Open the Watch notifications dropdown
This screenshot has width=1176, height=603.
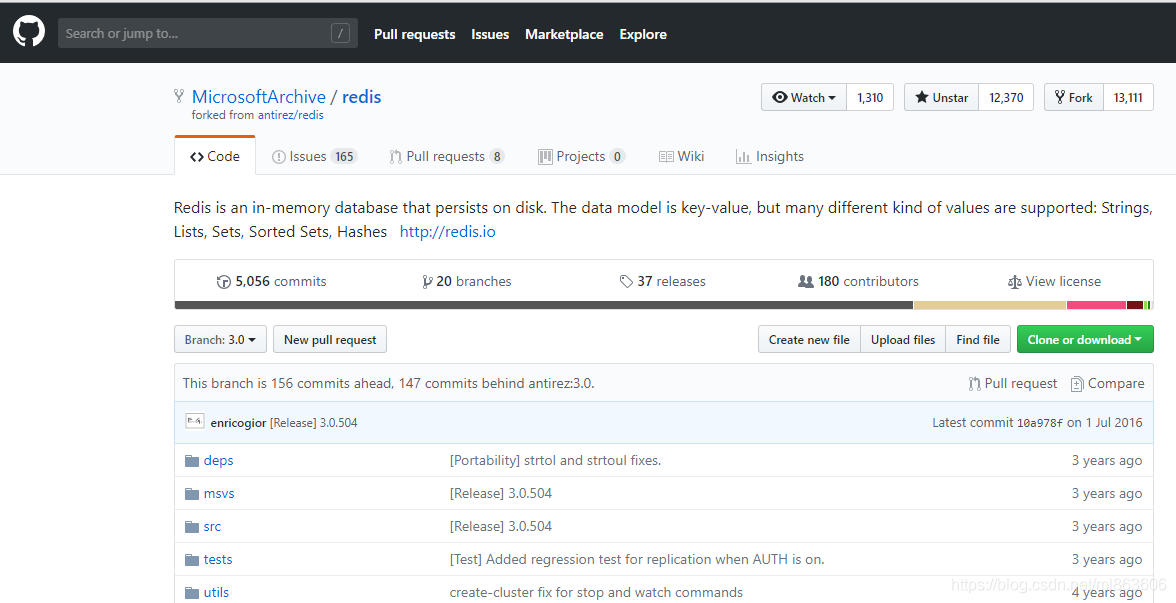tap(804, 97)
